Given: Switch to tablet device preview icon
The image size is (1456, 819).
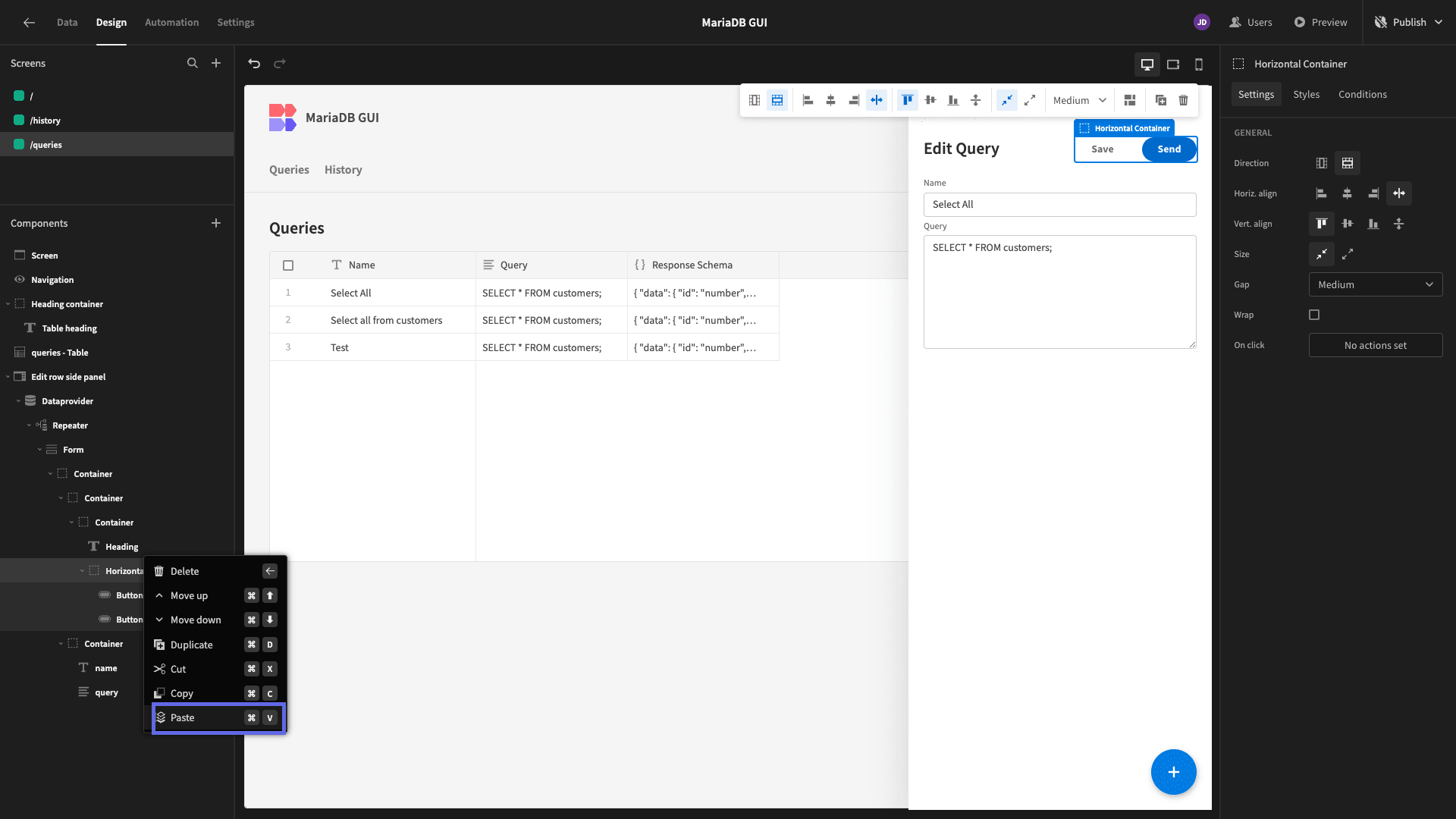Looking at the screenshot, I should 1173,64.
